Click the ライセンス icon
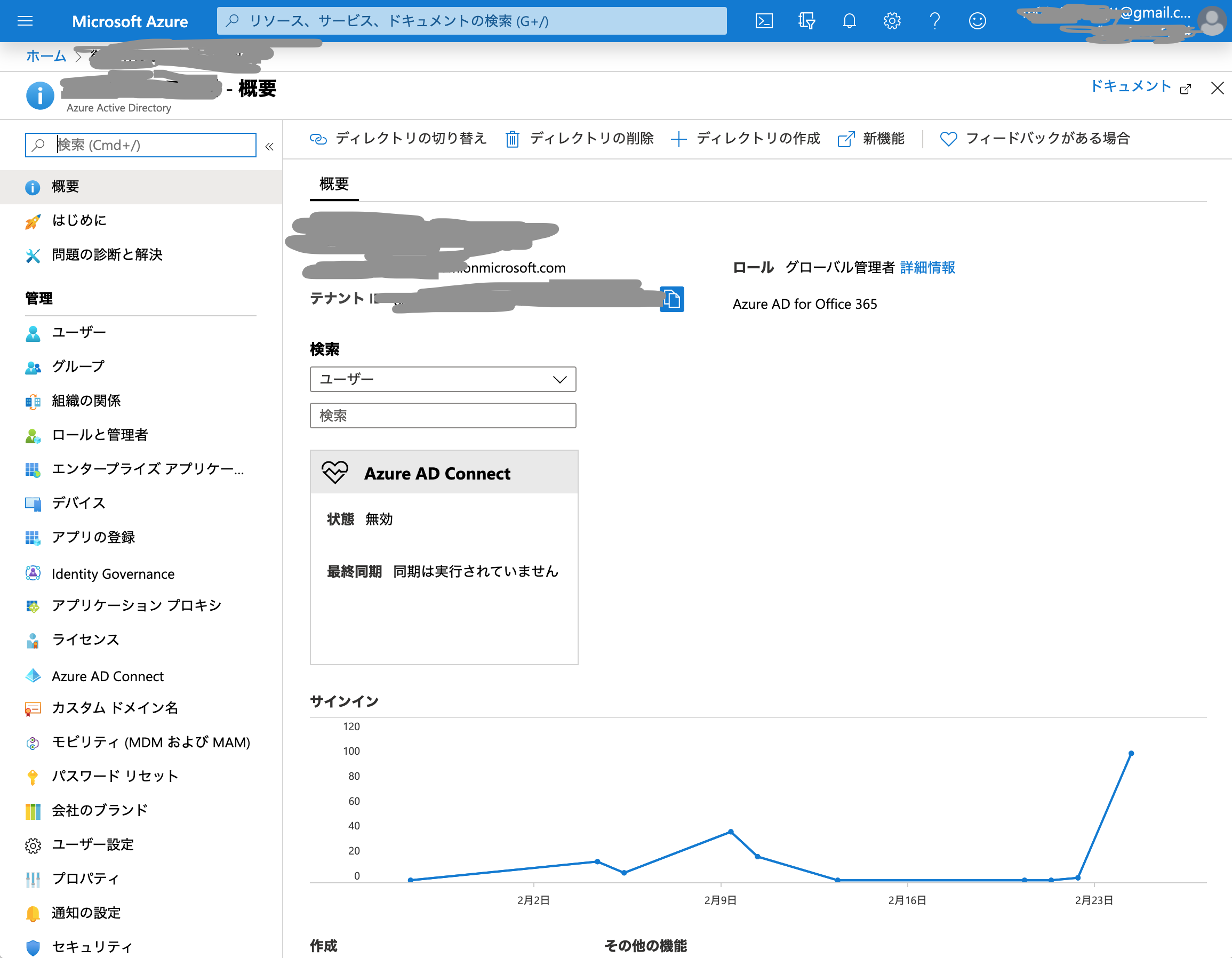 pos(33,641)
